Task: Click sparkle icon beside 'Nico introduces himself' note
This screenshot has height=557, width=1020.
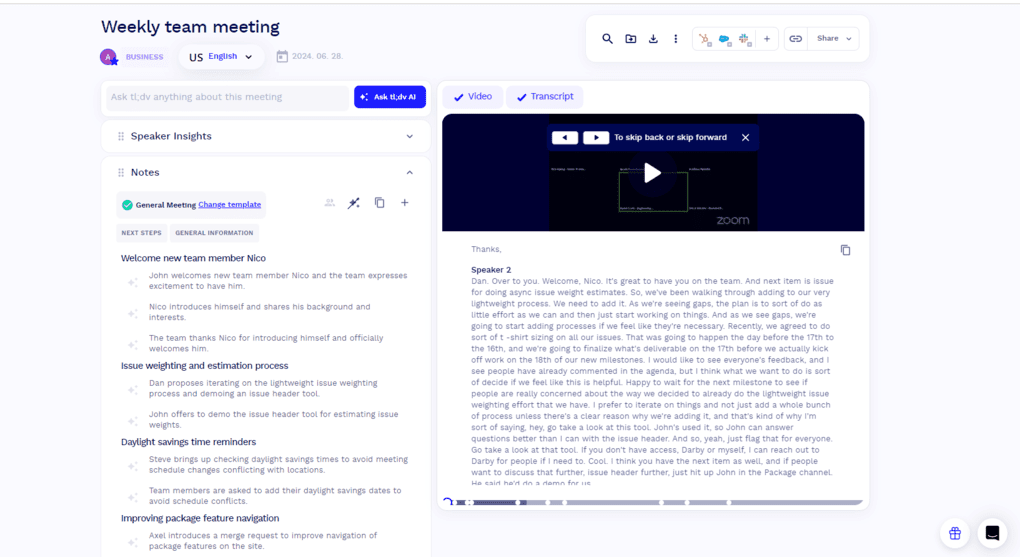Action: tap(132, 313)
